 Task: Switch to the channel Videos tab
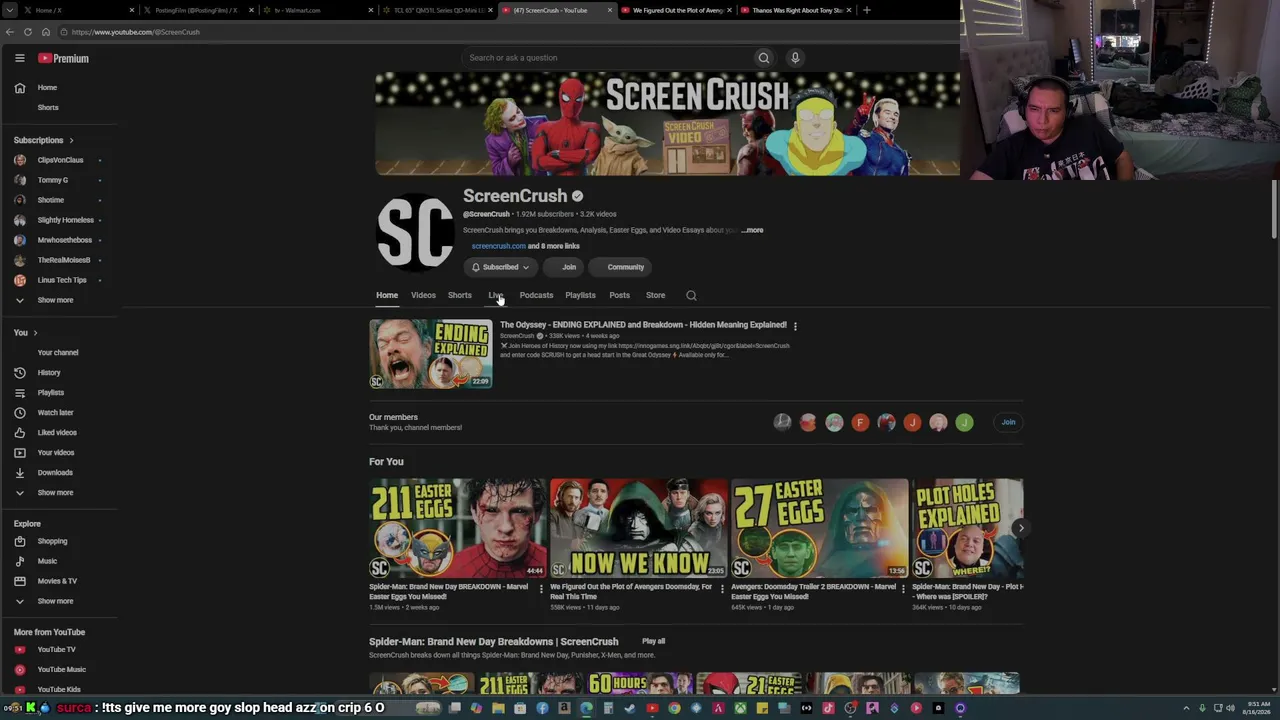coord(423,295)
